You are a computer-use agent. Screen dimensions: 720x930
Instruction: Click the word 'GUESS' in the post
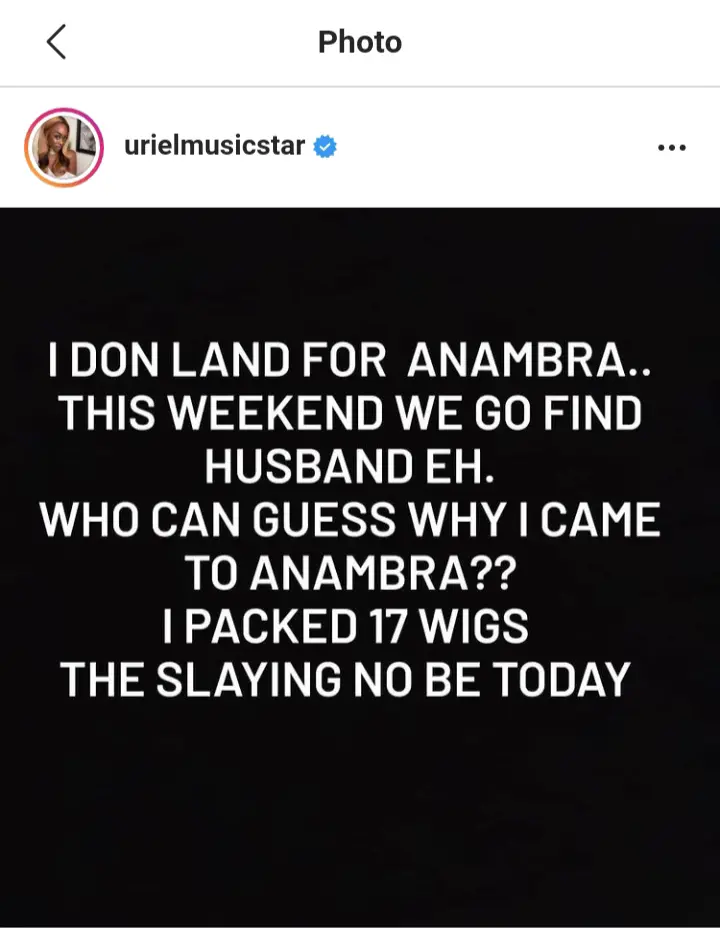(324, 520)
